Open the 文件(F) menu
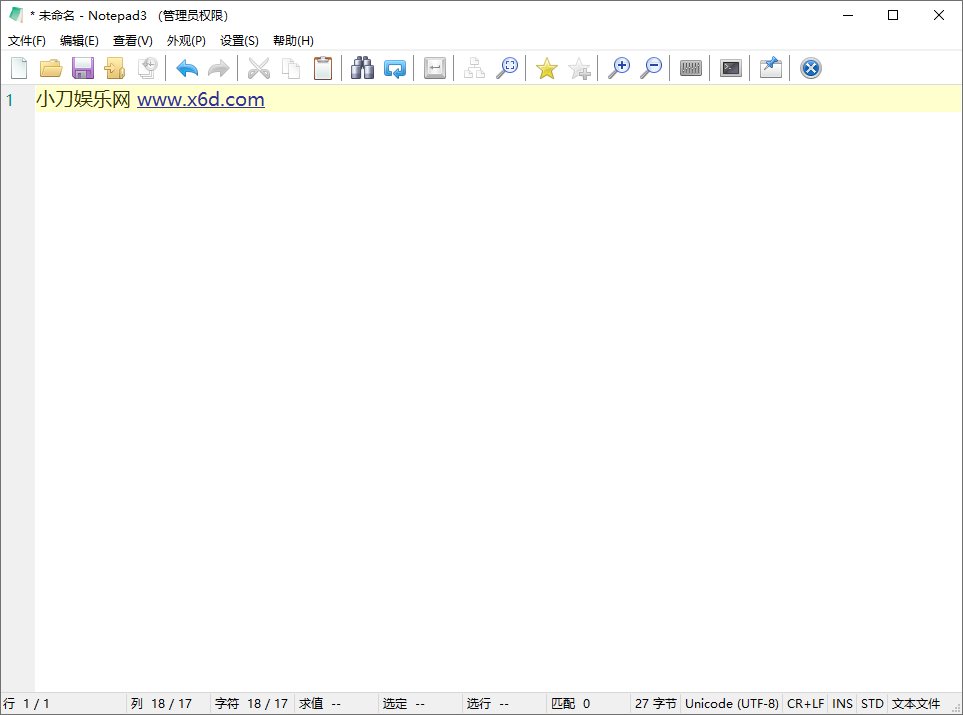963x715 pixels. 27,41
